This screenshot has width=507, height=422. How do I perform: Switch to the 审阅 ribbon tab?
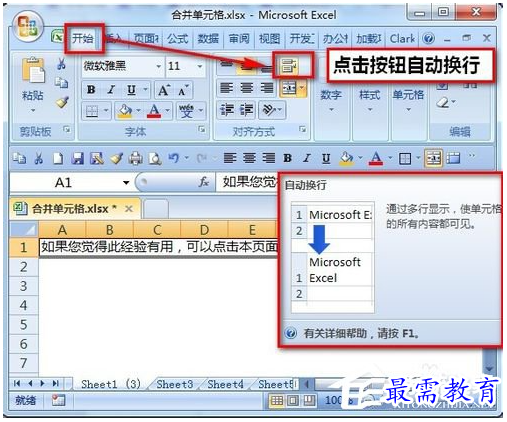(239, 39)
